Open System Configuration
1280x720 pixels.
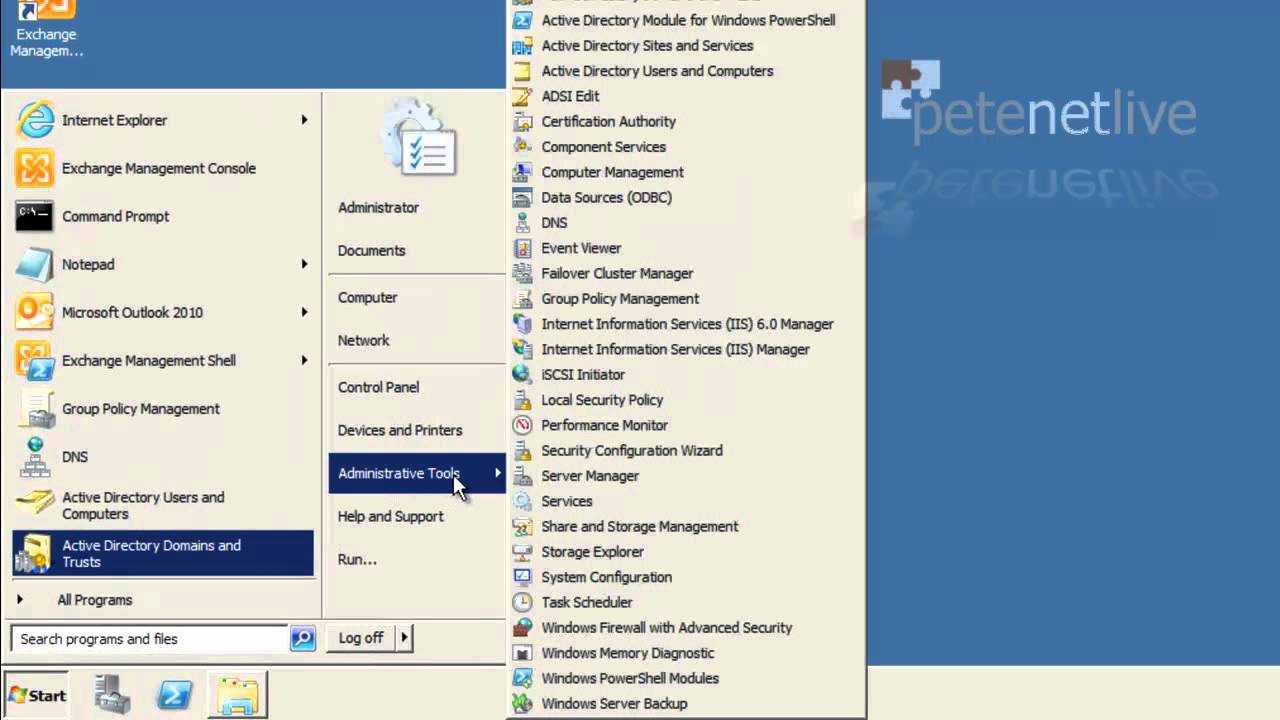606,577
